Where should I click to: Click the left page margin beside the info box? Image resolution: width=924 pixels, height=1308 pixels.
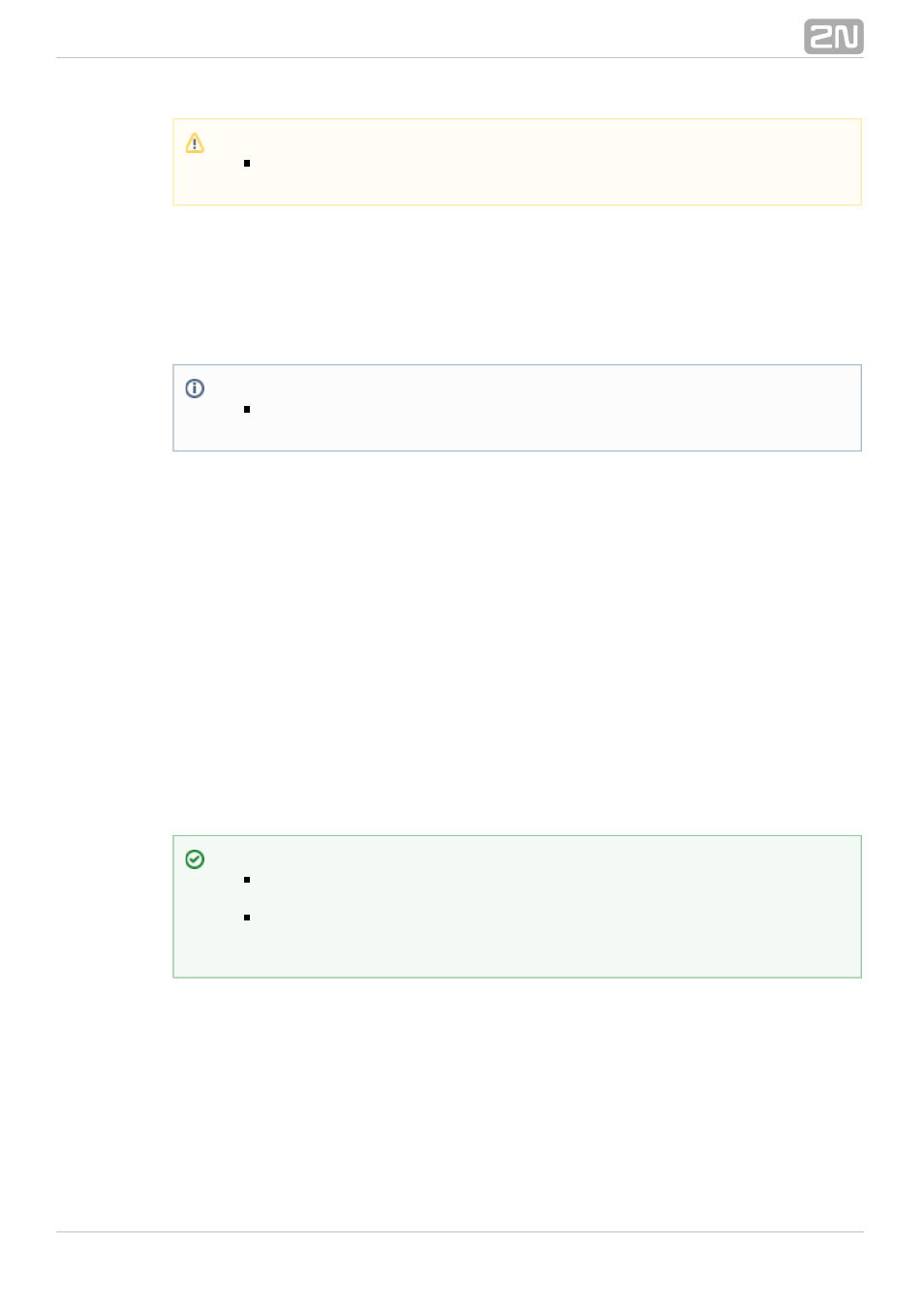[x=113, y=408]
